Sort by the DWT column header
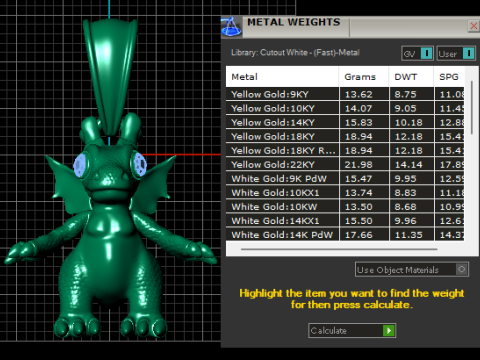Screen dimensions: 480x360 (x=411, y=77)
